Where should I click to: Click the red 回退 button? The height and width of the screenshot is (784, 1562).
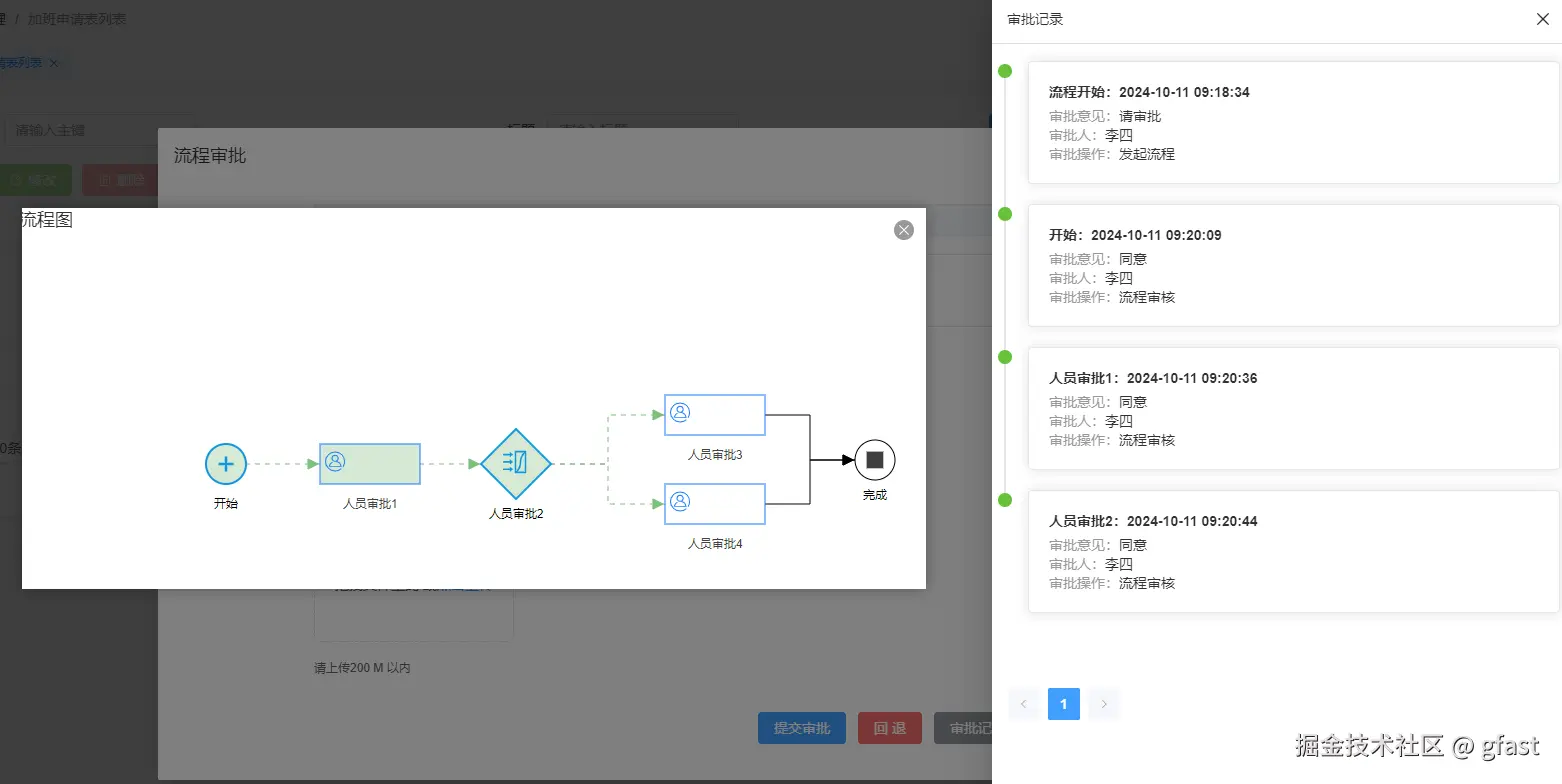890,728
